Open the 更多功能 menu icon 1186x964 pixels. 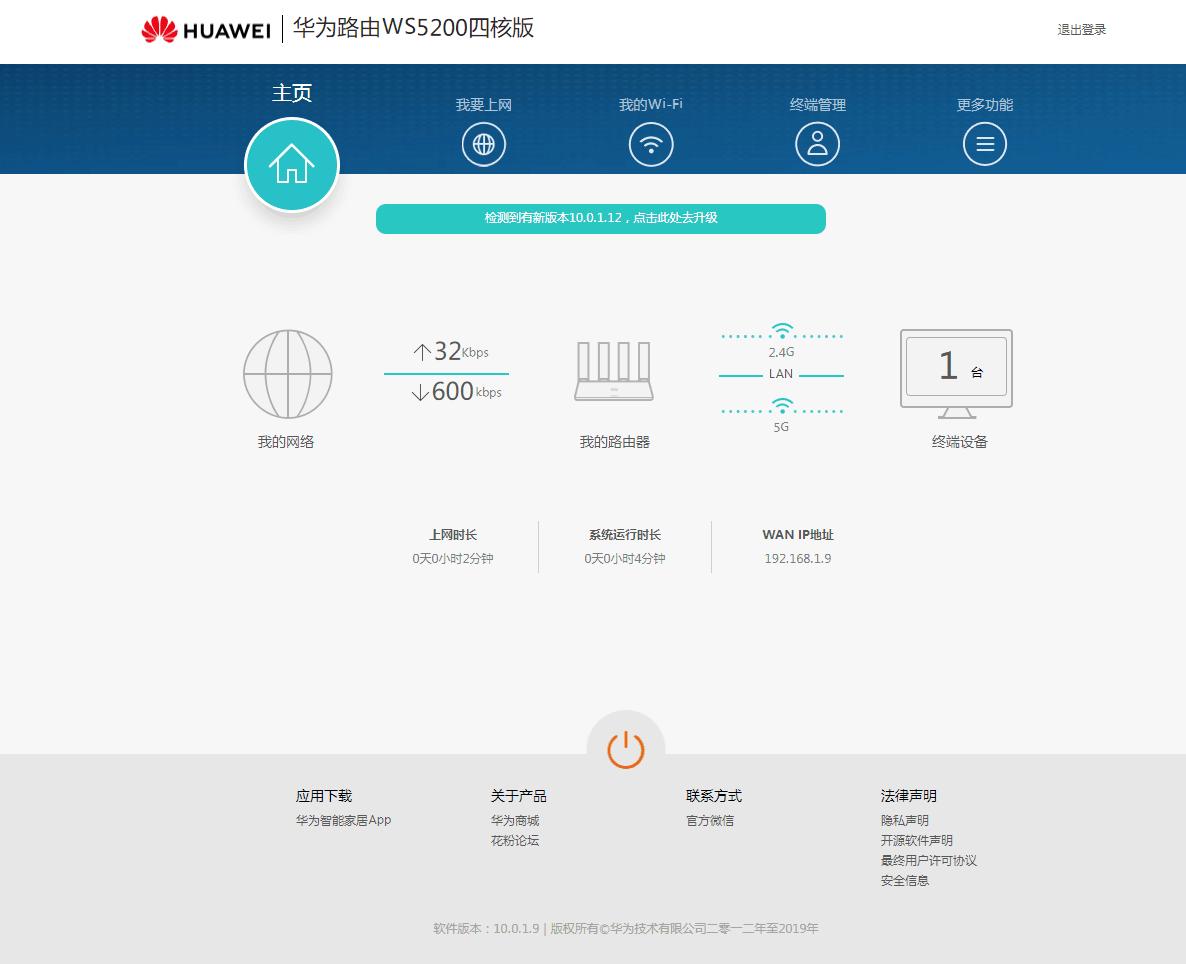[984, 143]
